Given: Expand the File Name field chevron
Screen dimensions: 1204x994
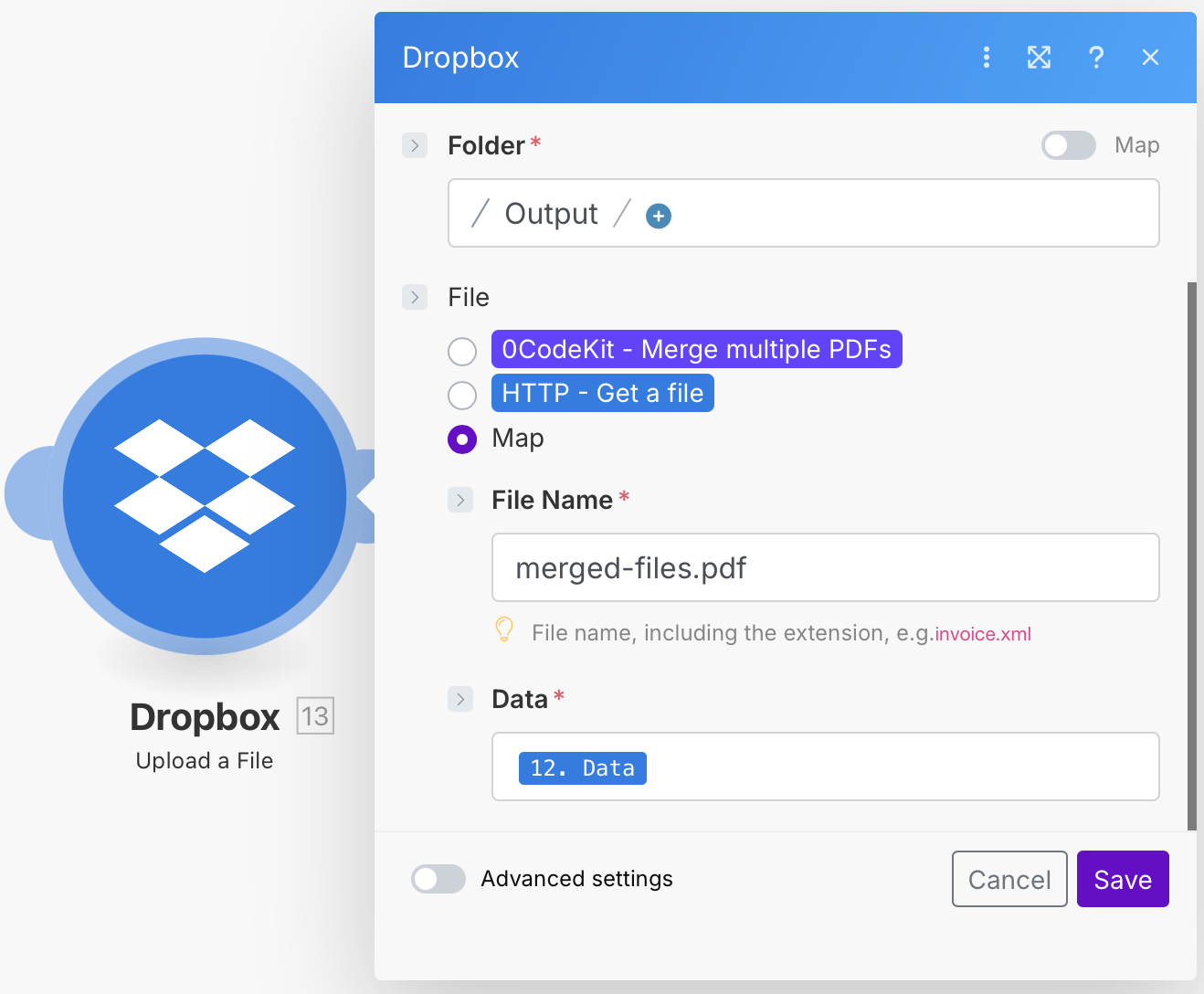Looking at the screenshot, I should coord(460,500).
